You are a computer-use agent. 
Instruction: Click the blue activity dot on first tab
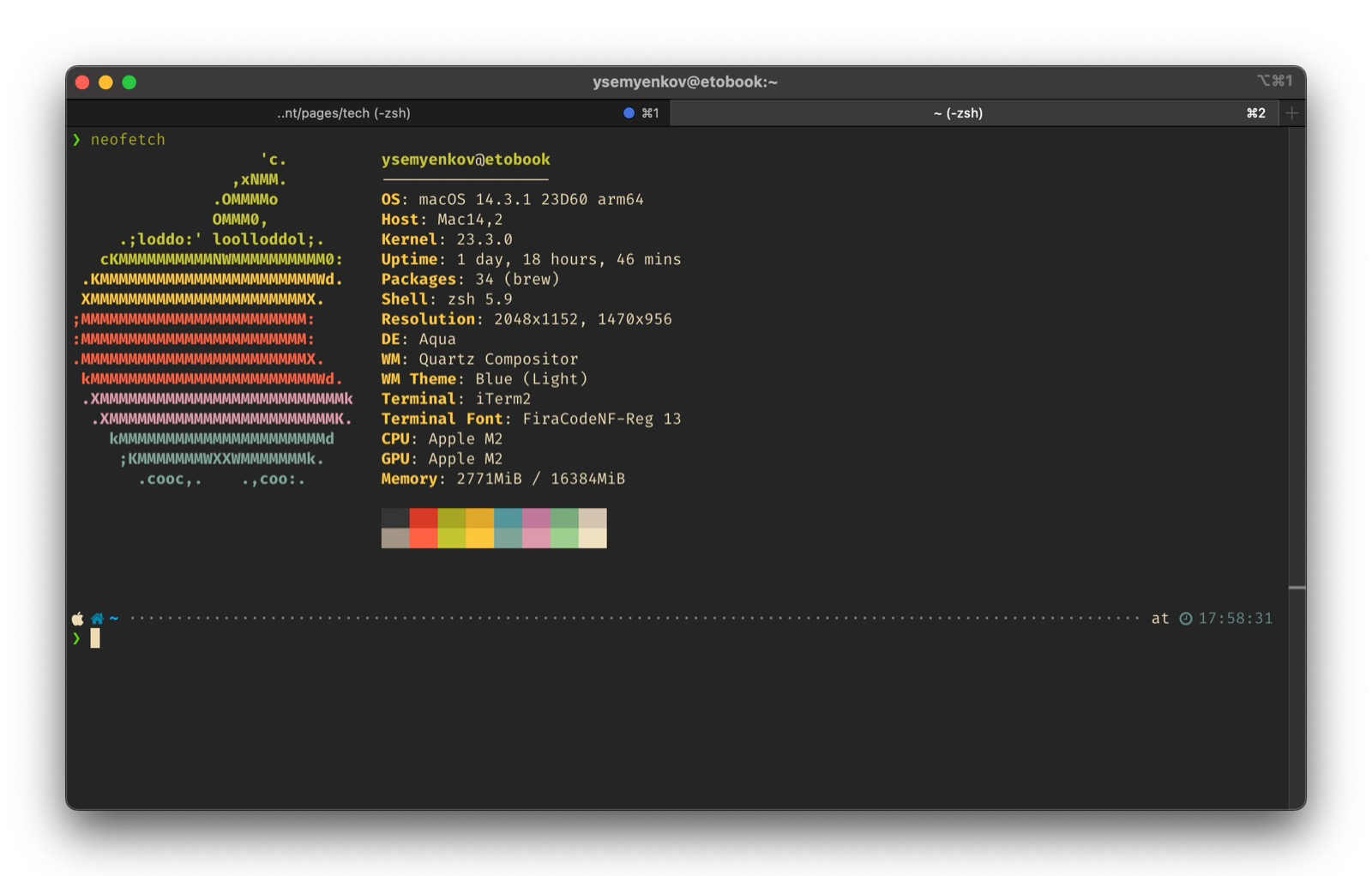[x=629, y=113]
